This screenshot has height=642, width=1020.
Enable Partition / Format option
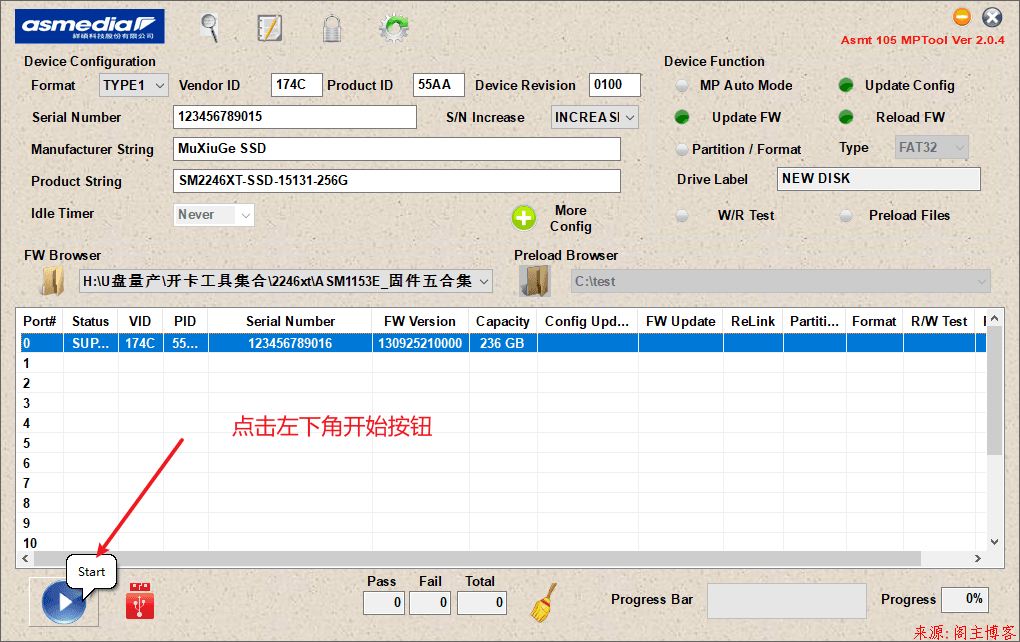[x=682, y=149]
